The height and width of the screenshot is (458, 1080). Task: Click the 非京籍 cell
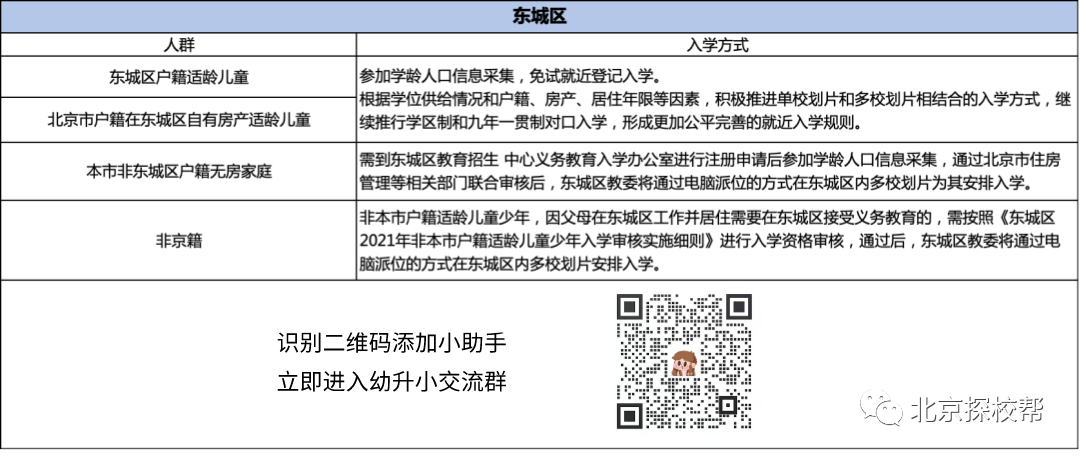[x=178, y=240]
